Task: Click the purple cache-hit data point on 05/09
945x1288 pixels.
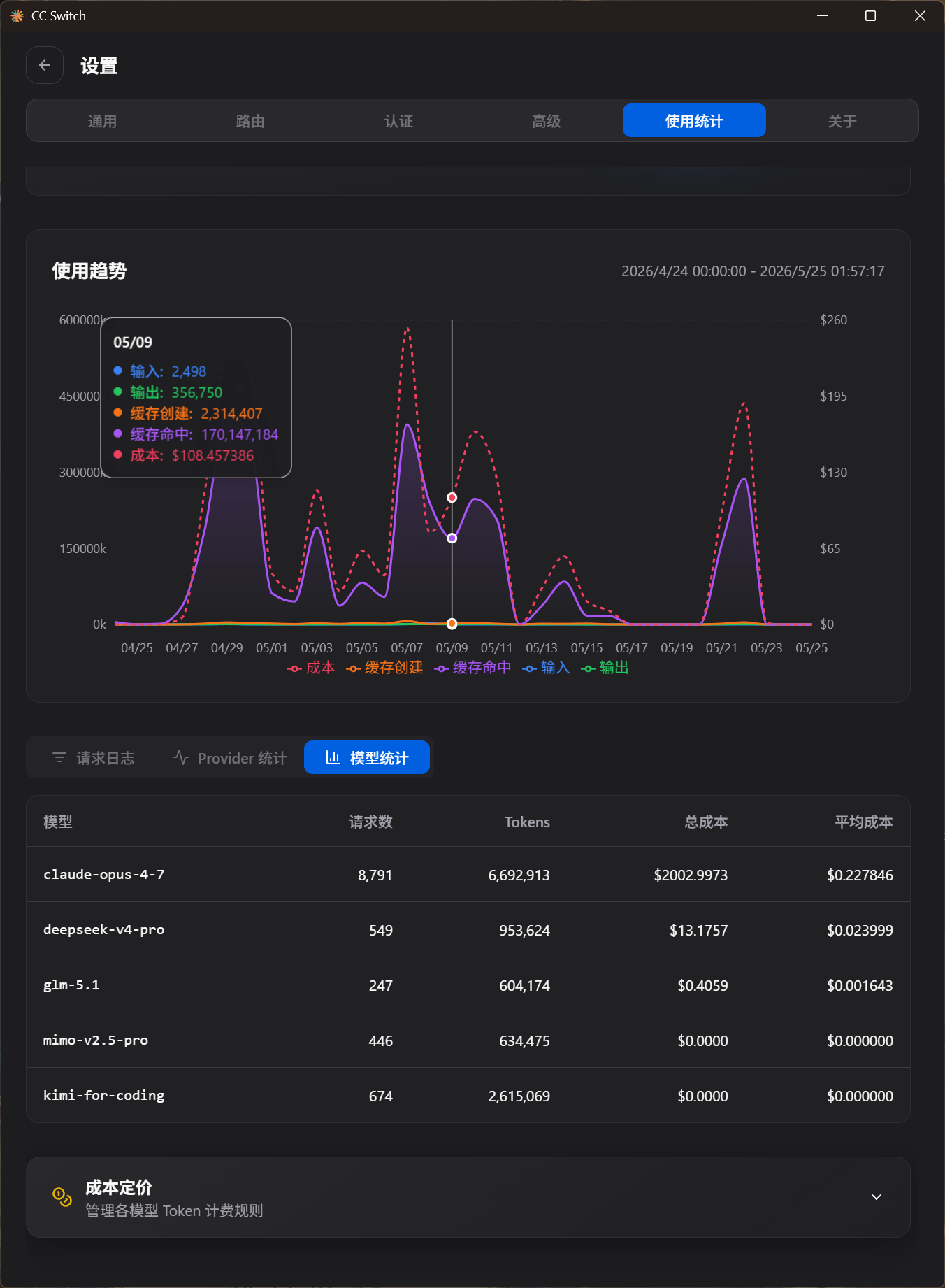Action: pos(452,538)
